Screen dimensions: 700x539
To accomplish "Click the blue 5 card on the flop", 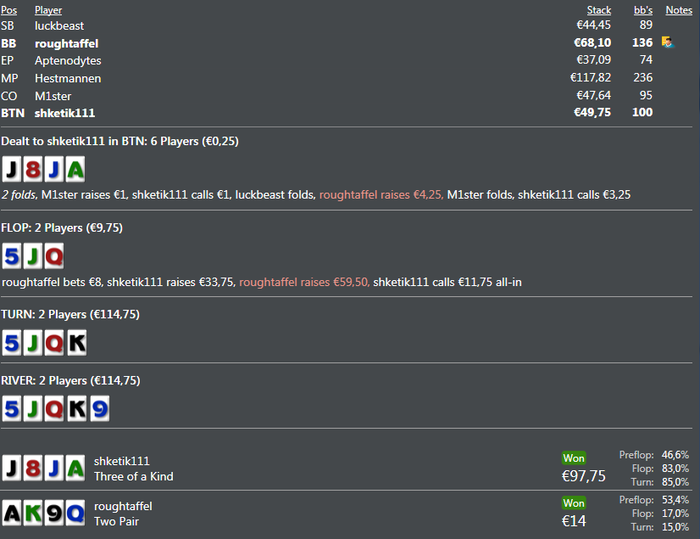I will pyautogui.click(x=12, y=256).
